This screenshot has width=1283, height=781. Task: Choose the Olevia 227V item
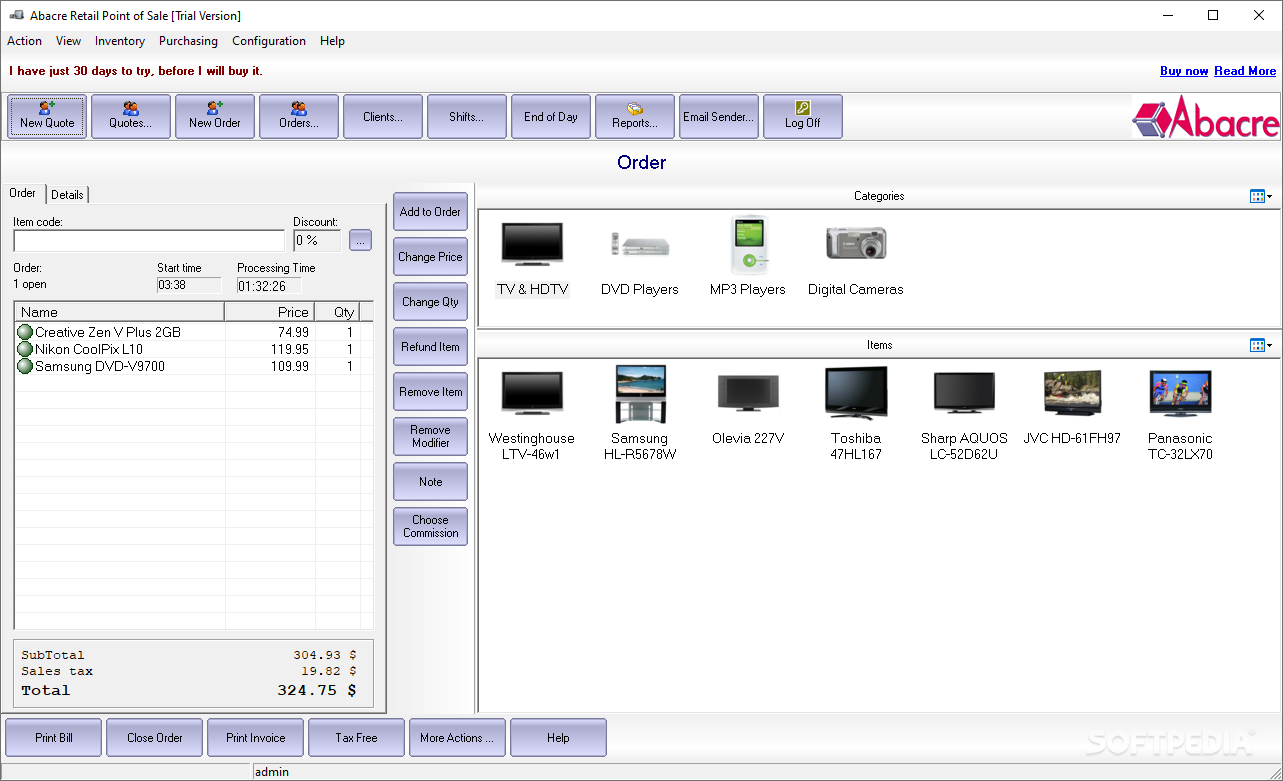click(x=748, y=408)
